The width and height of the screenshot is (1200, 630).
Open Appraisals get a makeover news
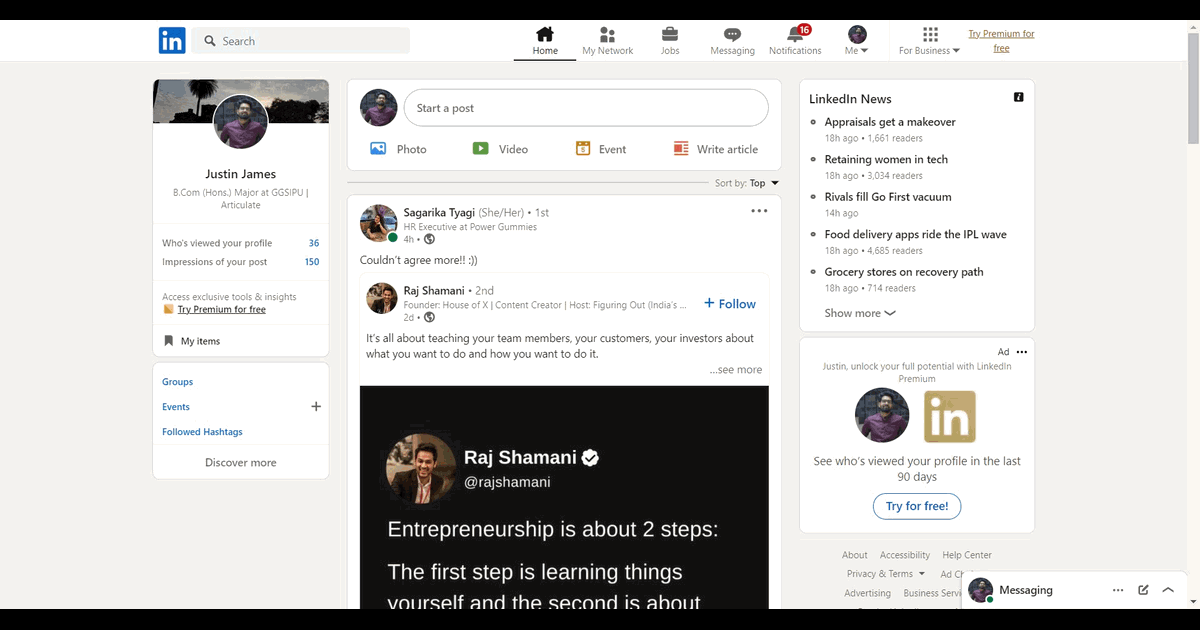(x=890, y=122)
